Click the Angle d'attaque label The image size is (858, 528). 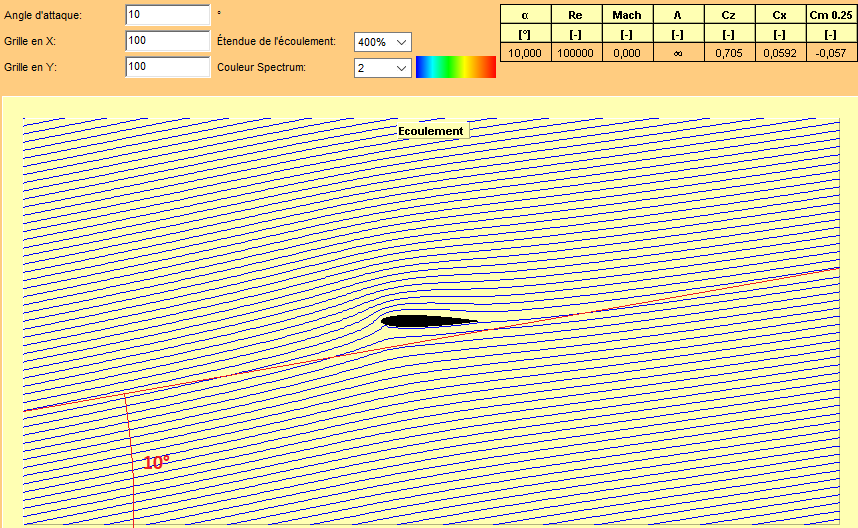click(x=43, y=15)
